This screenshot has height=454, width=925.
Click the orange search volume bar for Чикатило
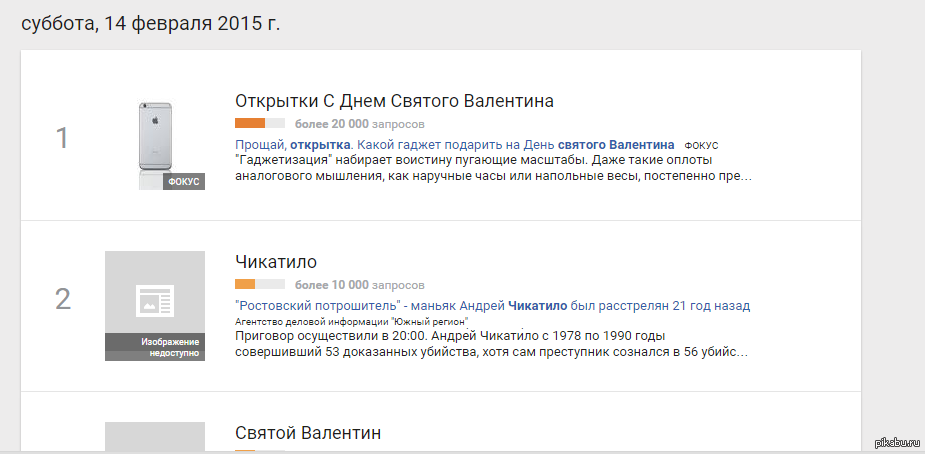tap(245, 285)
